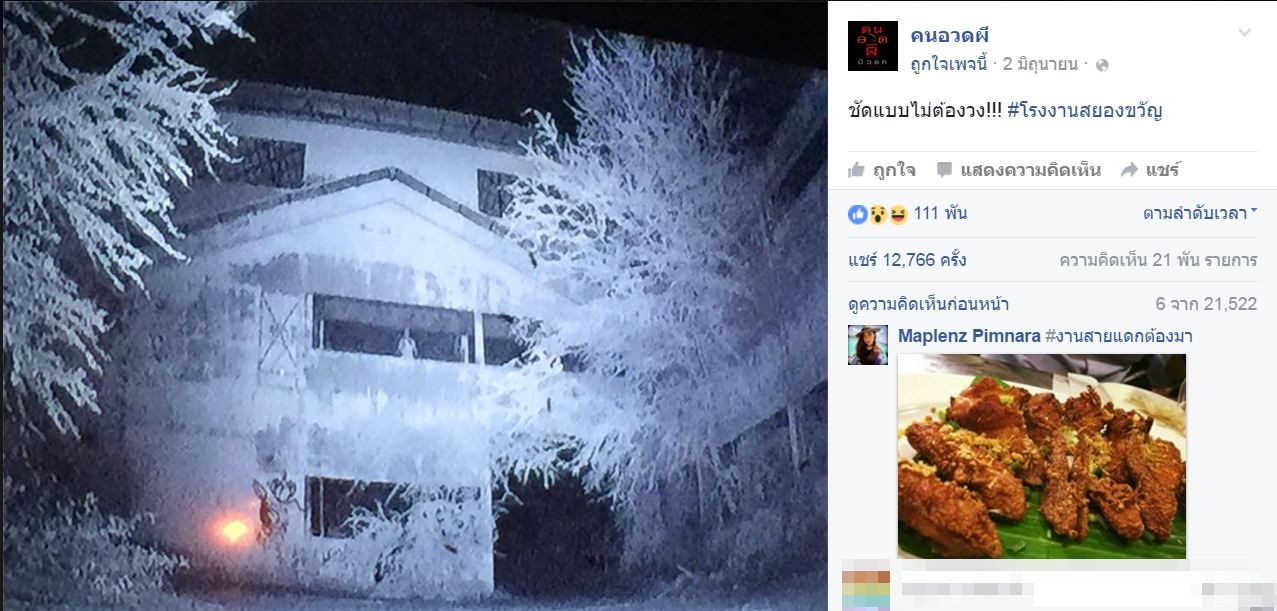The width and height of the screenshot is (1277, 611).
Task: Click the #งานสายแดกต้องมา hashtag
Action: (x=1118, y=336)
